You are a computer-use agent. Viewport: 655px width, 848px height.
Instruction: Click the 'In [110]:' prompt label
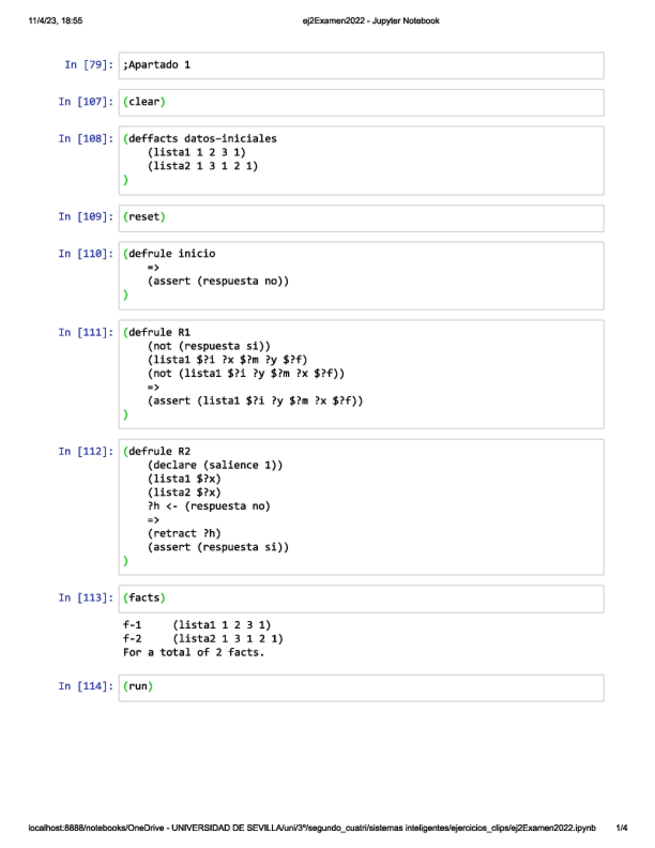tap(86, 253)
